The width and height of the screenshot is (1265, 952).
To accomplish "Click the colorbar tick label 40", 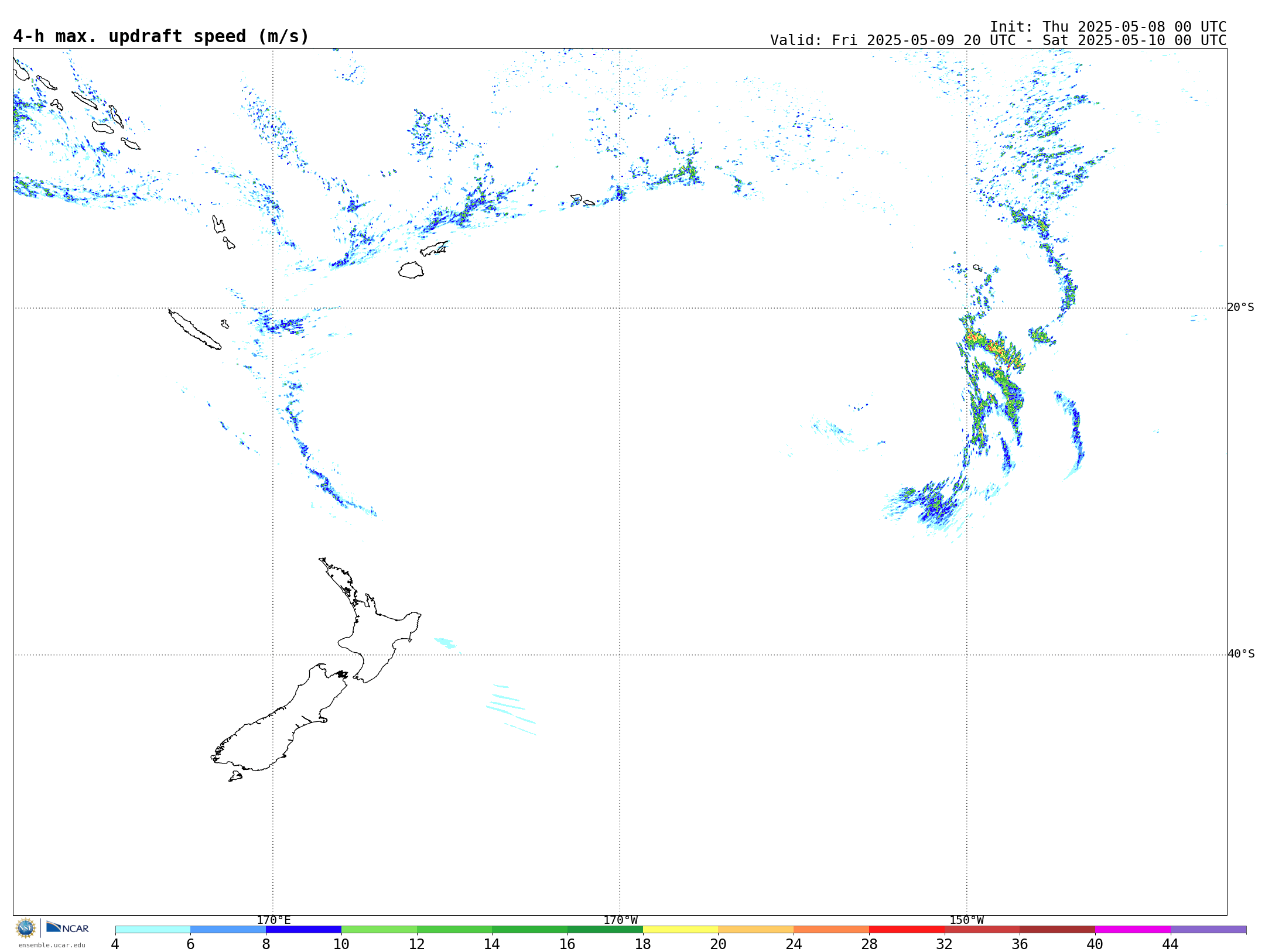I will 1095,944.
